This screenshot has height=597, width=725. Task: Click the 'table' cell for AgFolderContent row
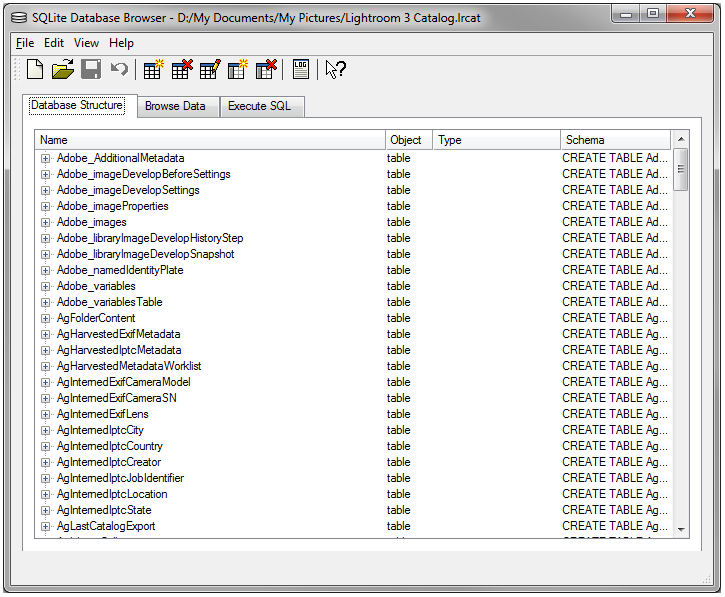[399, 318]
